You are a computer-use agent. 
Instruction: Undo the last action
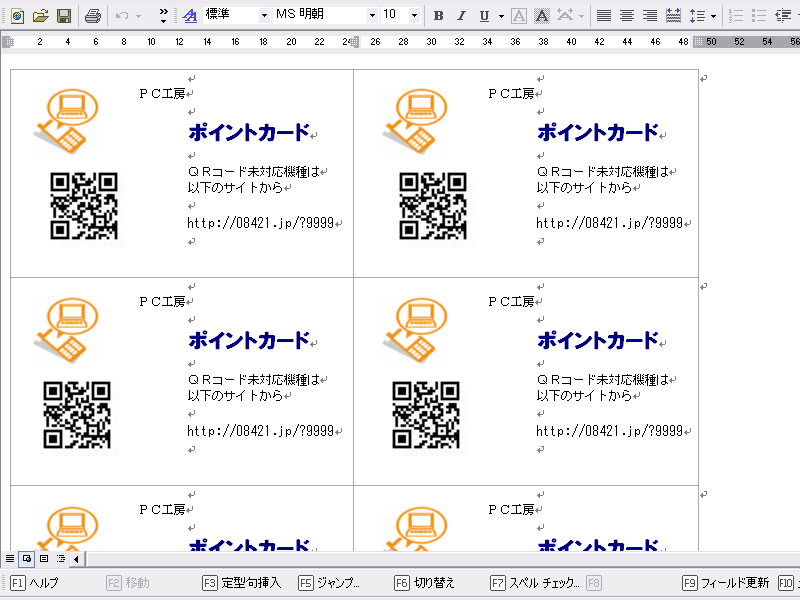click(122, 16)
